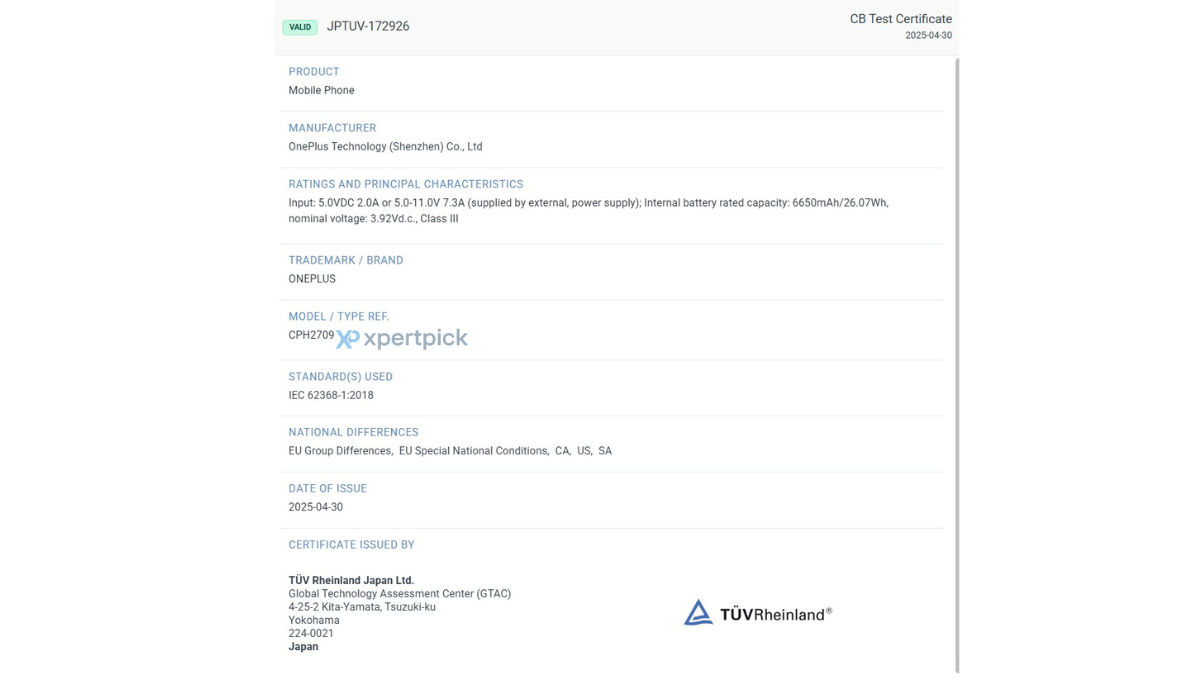Click model reference CPH2709

click(x=311, y=335)
